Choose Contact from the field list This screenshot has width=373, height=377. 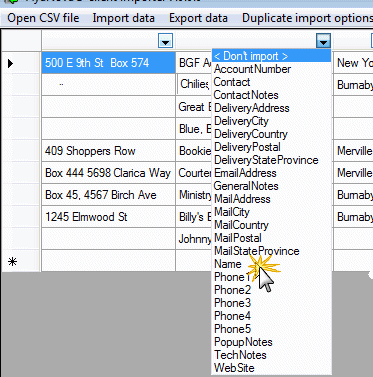(x=271, y=82)
